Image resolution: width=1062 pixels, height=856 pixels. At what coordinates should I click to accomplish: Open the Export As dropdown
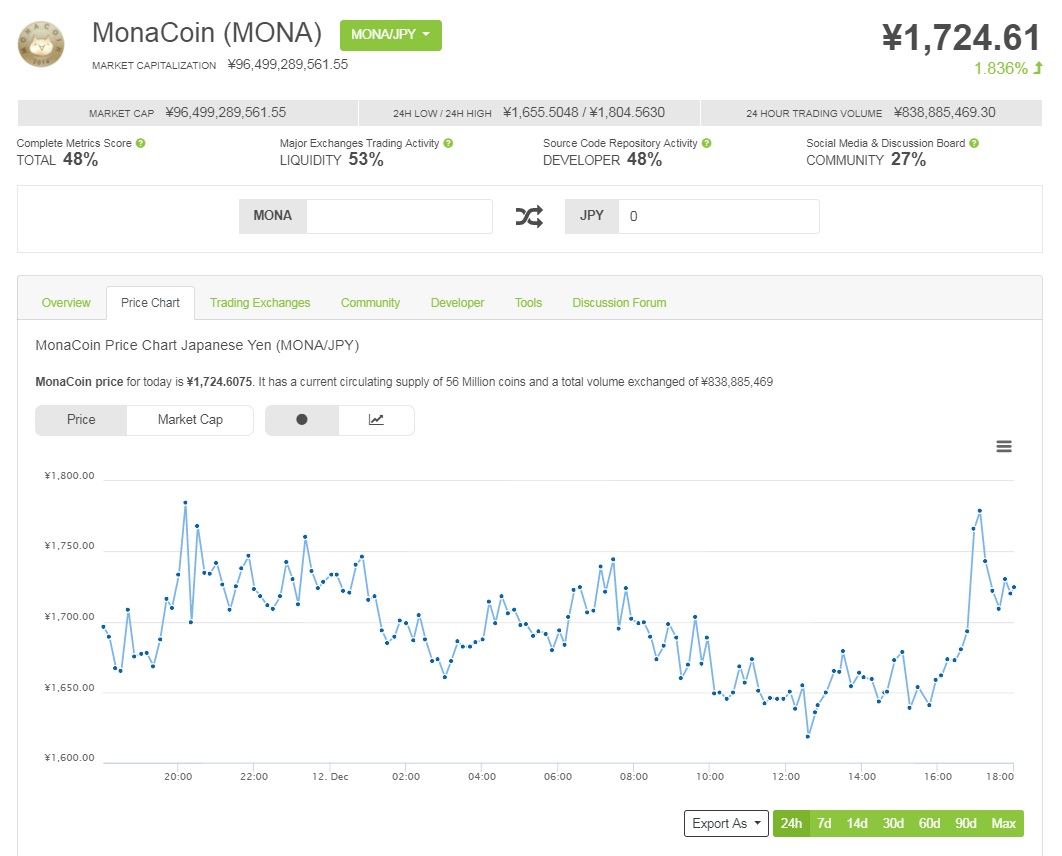(726, 823)
